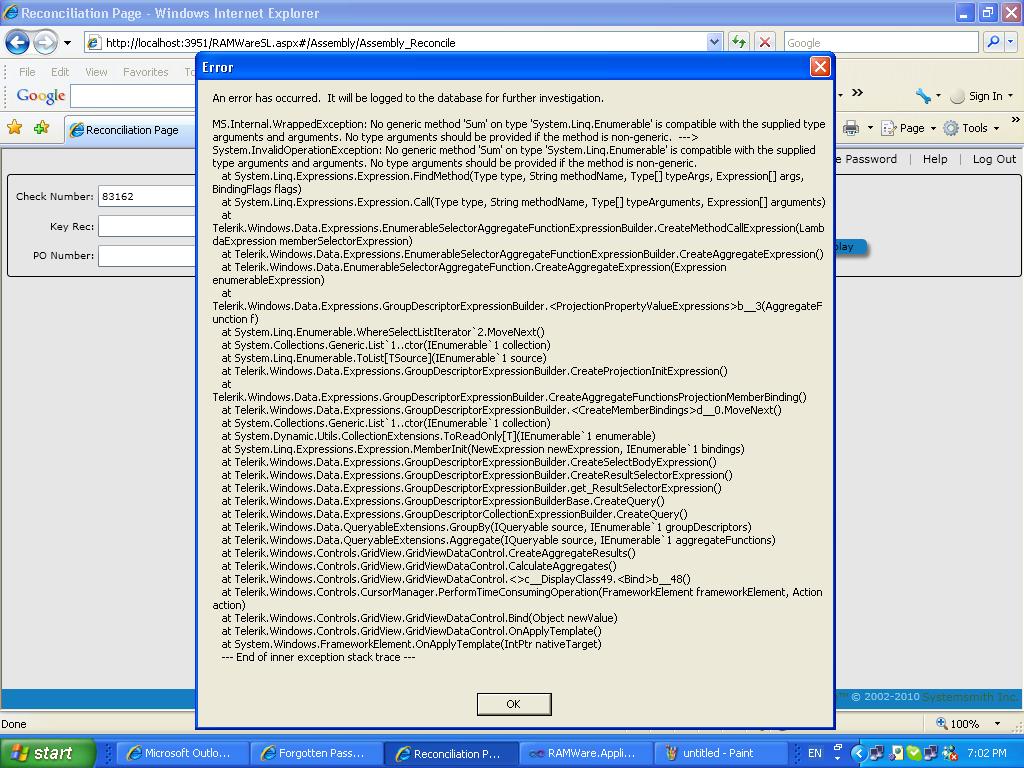Viewport: 1024px width, 768px height.
Task: Select the Reconciliation Page tab
Action: (x=131, y=130)
